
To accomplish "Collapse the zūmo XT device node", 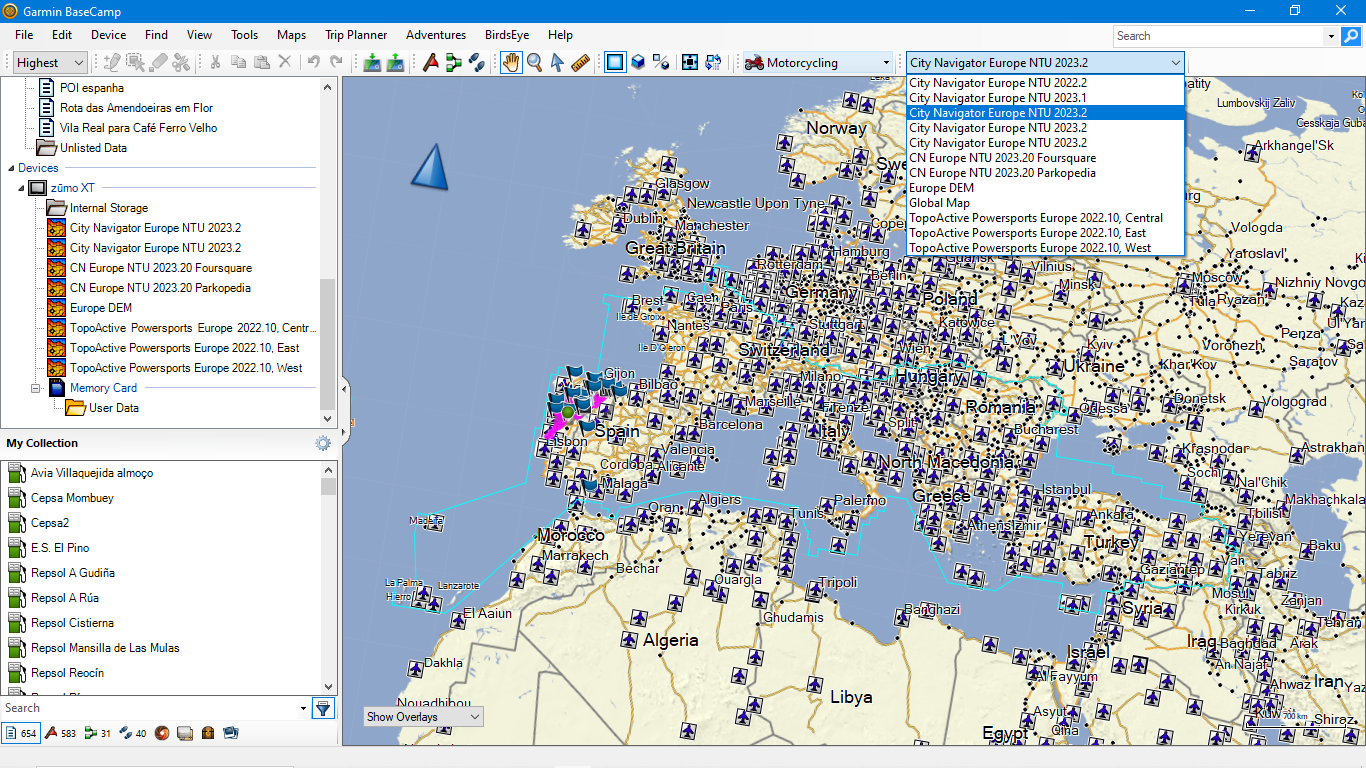I will 20,188.
